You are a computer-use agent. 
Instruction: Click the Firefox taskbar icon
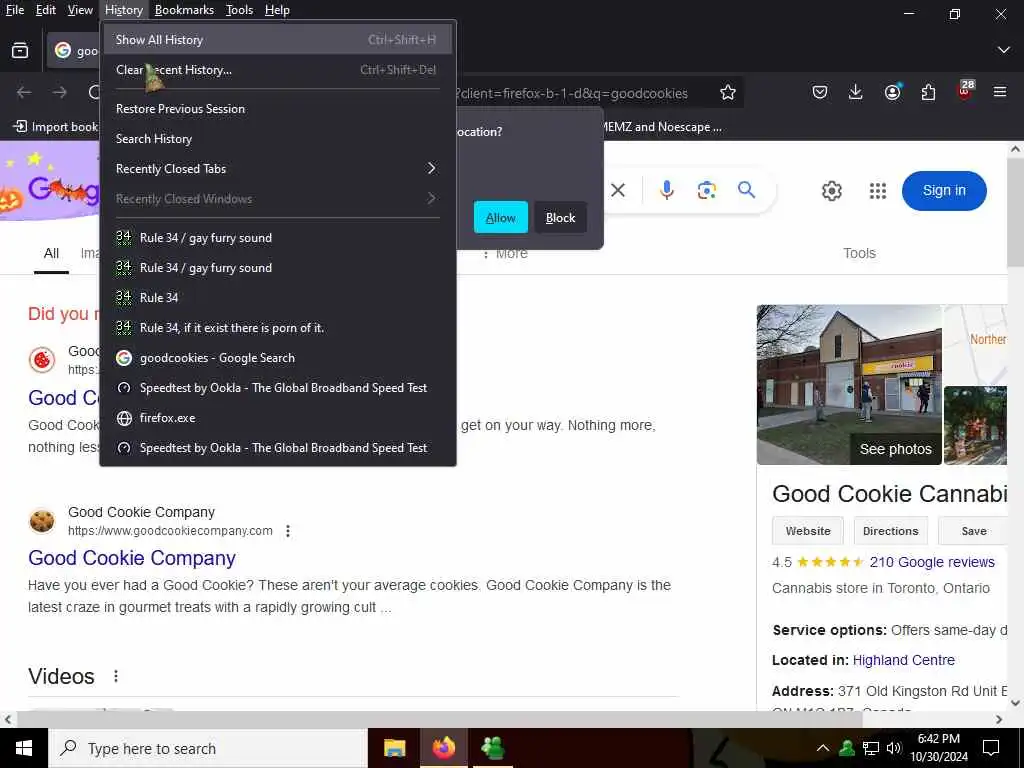click(443, 748)
